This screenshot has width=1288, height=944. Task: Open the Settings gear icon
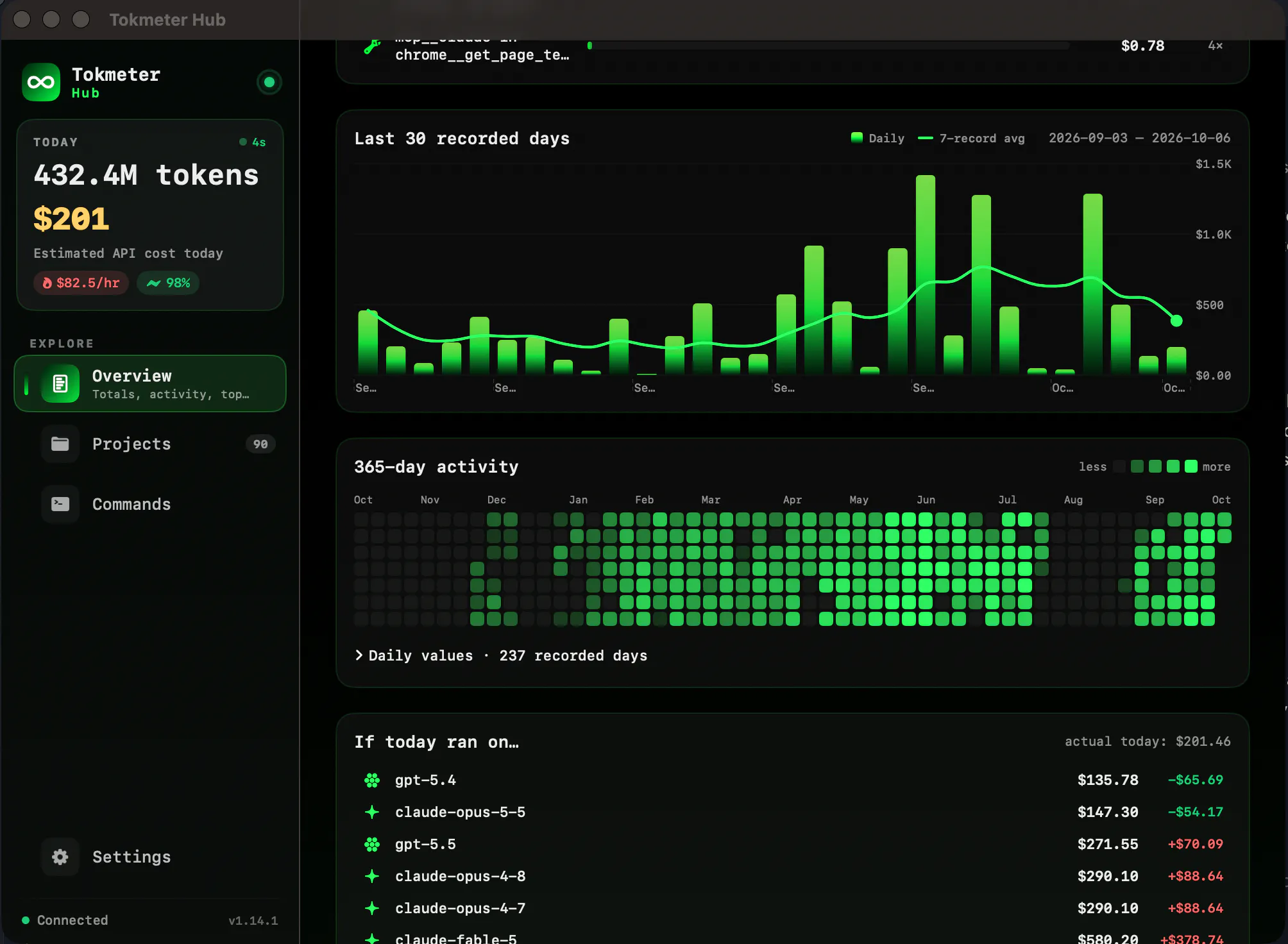[x=60, y=857]
